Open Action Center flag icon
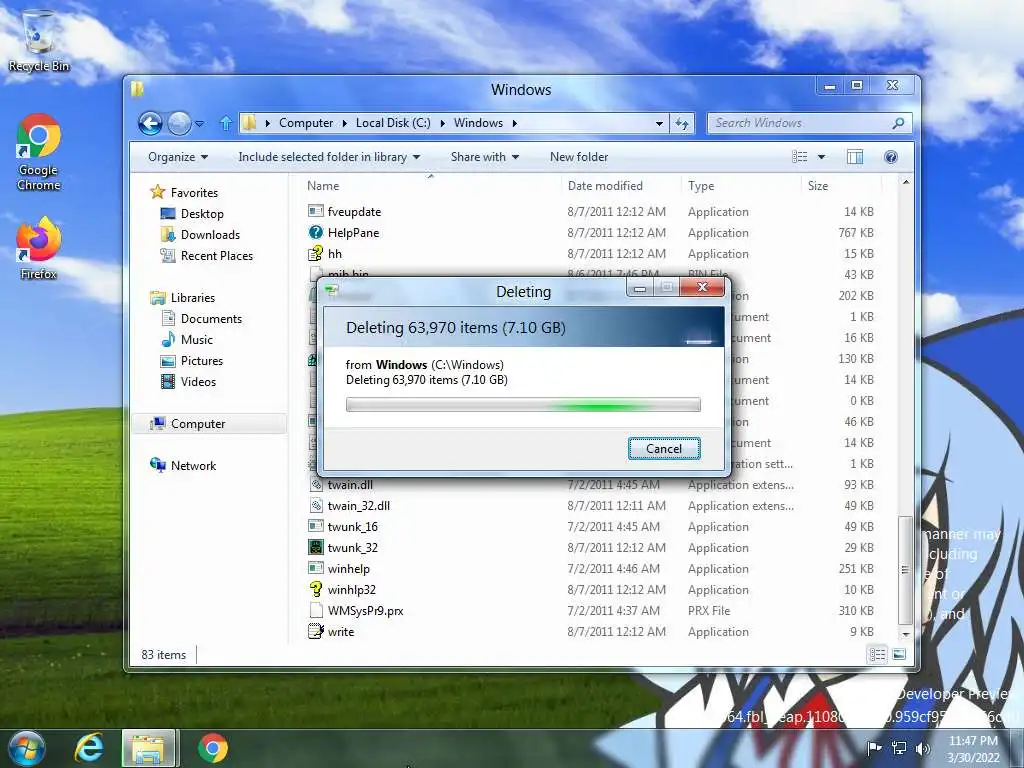The image size is (1024, 768). tap(874, 748)
